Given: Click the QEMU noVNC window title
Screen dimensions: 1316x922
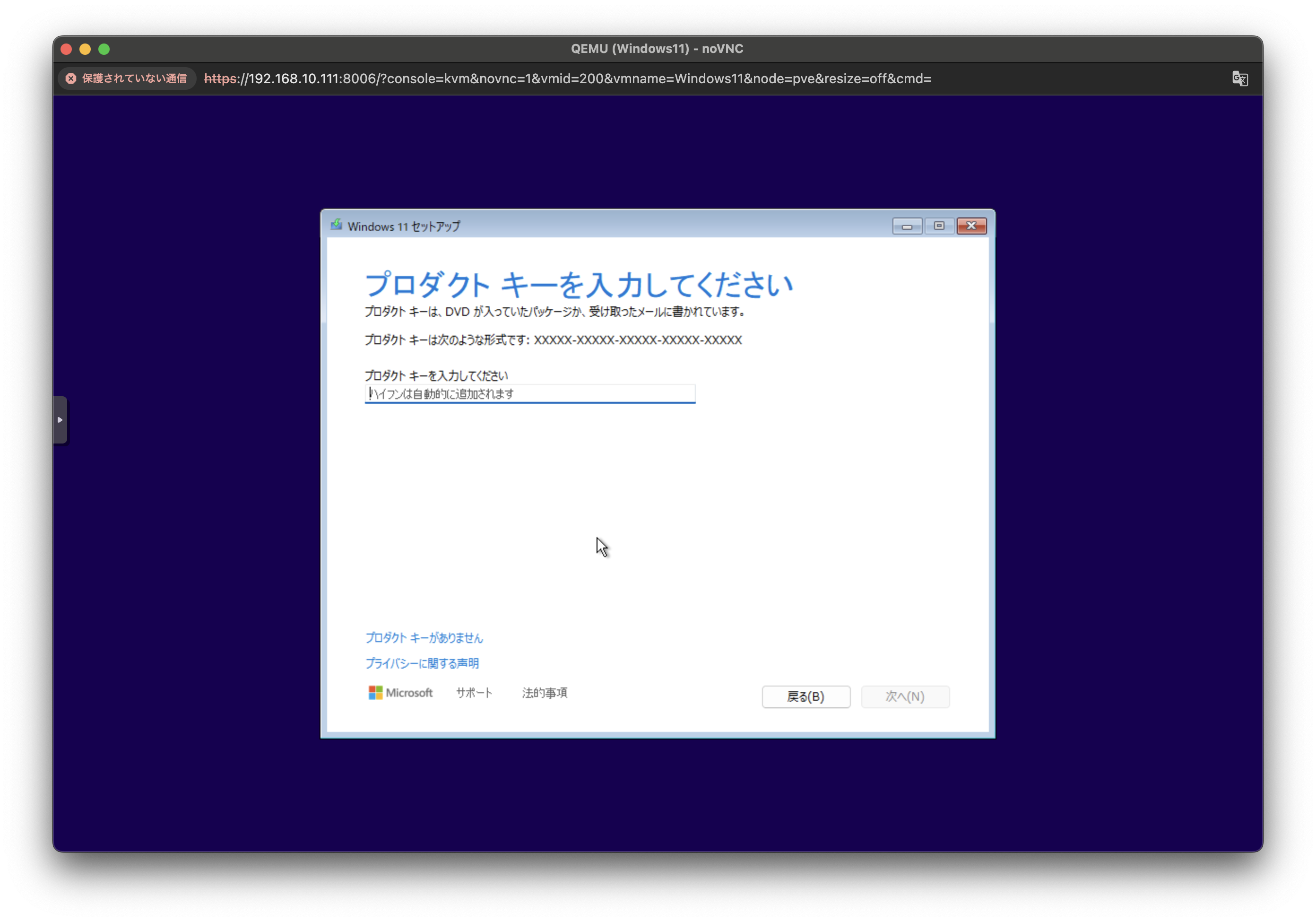Looking at the screenshot, I should (657, 49).
